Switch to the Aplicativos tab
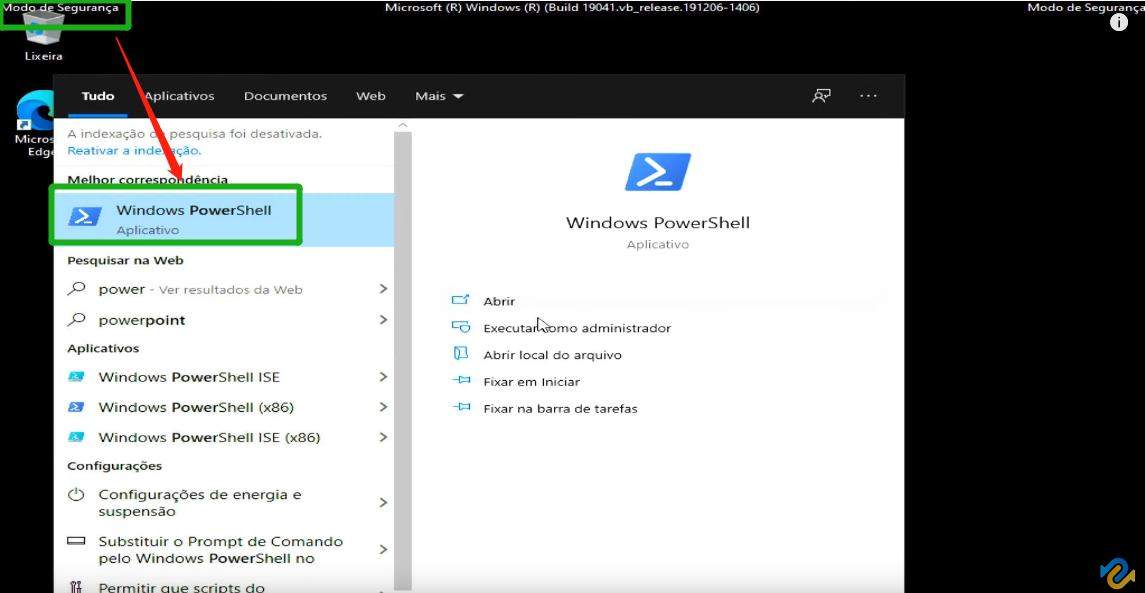 pyautogui.click(x=179, y=96)
